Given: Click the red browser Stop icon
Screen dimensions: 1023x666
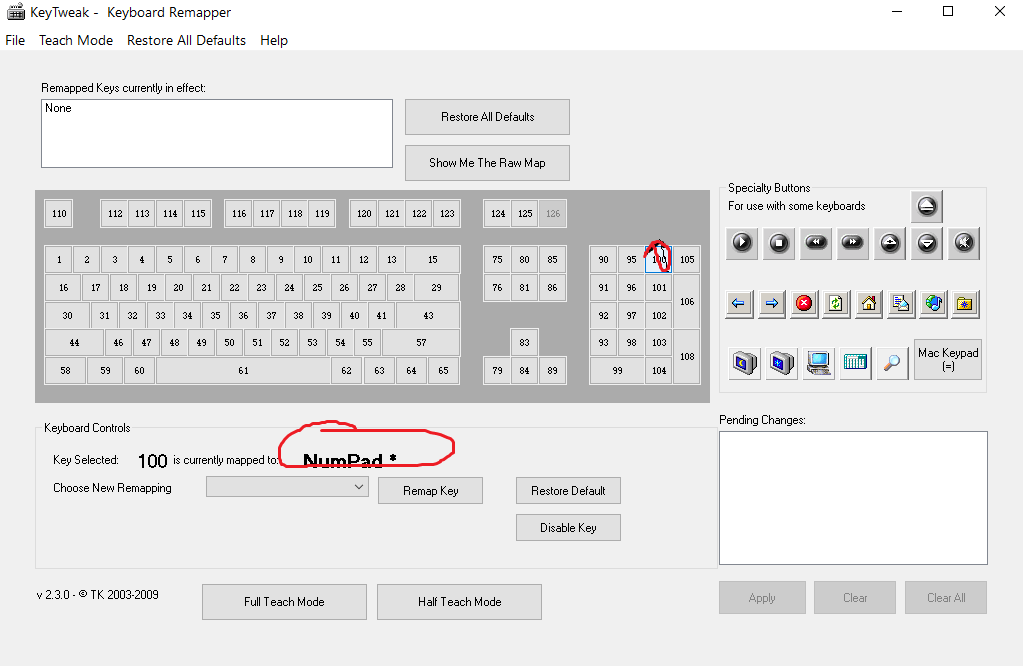Looking at the screenshot, I should [803, 303].
